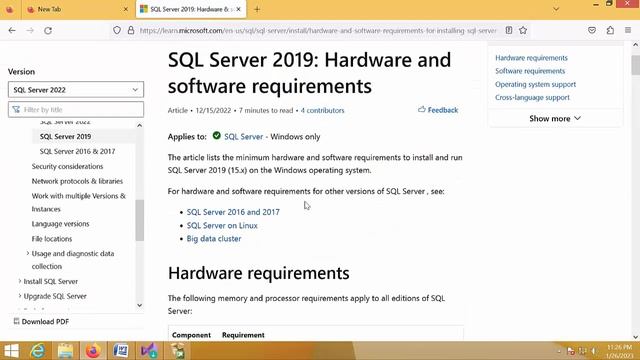
Task: Open Language versions in the sidebar
Action: (x=60, y=224)
